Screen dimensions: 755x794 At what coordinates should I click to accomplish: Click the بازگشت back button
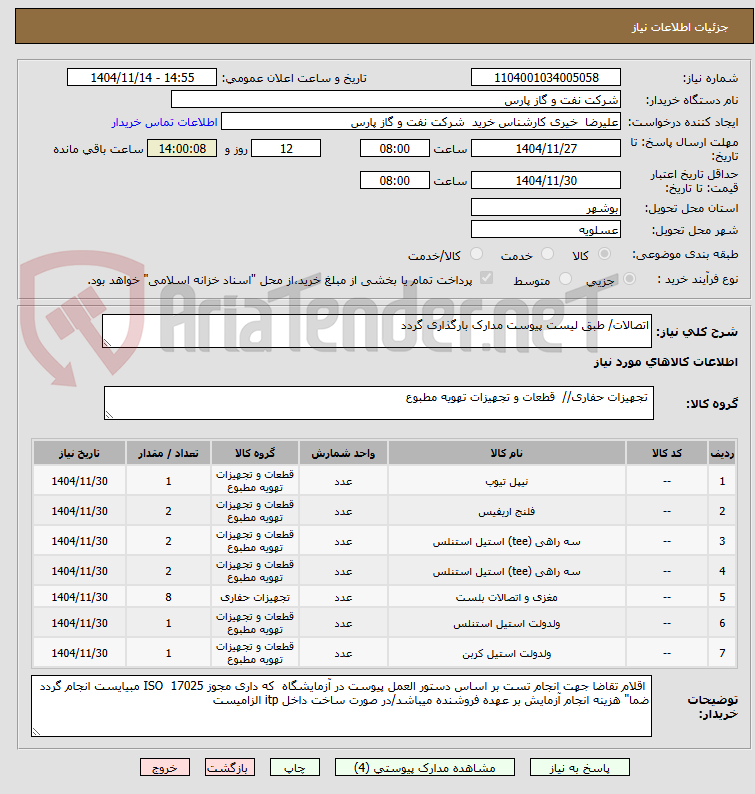point(229,767)
